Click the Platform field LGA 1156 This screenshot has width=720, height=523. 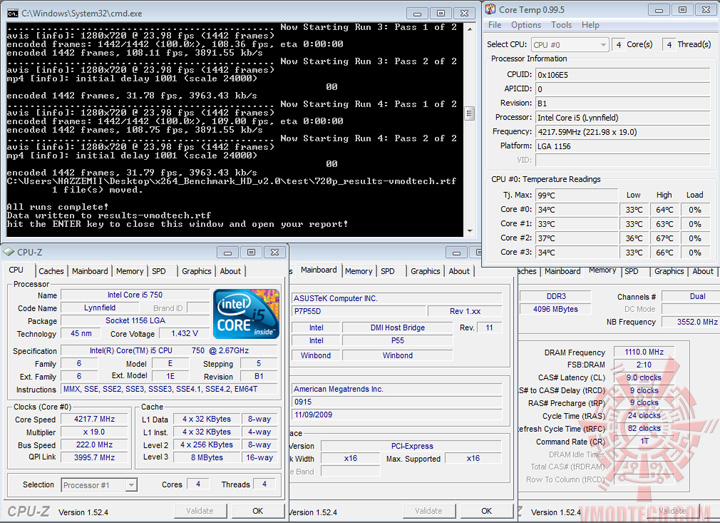click(x=623, y=146)
